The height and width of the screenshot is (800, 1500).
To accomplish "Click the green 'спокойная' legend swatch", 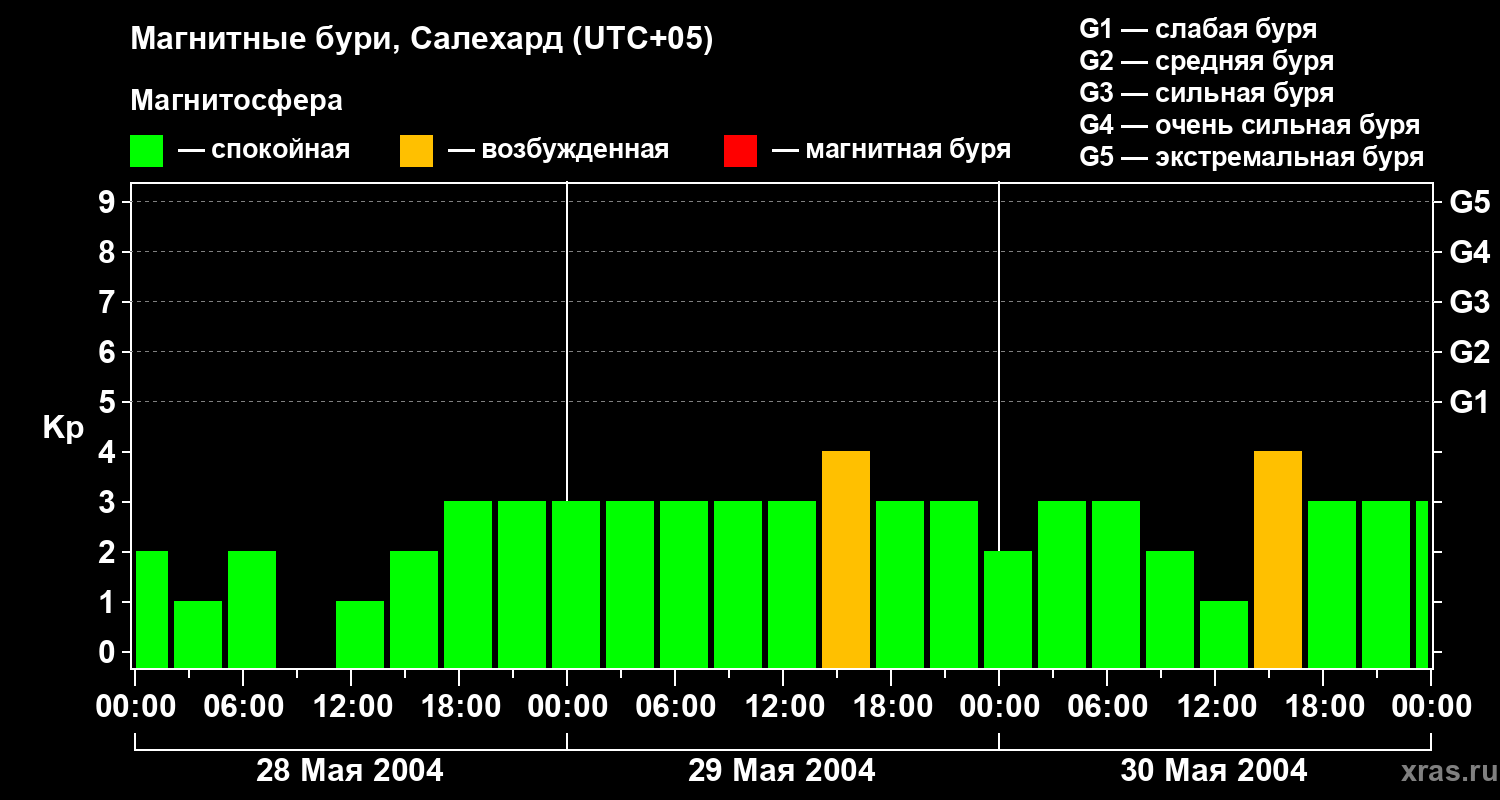I will (146, 151).
